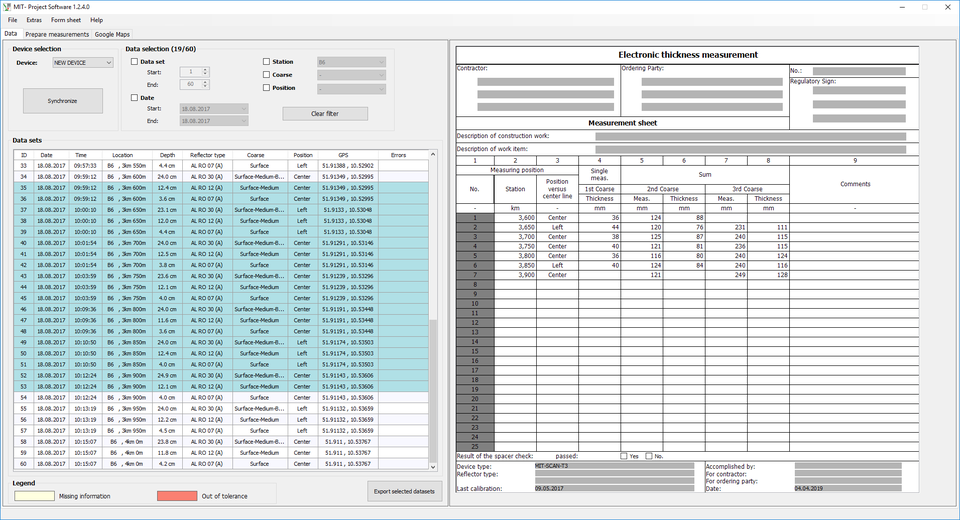Check the Yes box for spacer check
960x520 pixels.
point(624,456)
